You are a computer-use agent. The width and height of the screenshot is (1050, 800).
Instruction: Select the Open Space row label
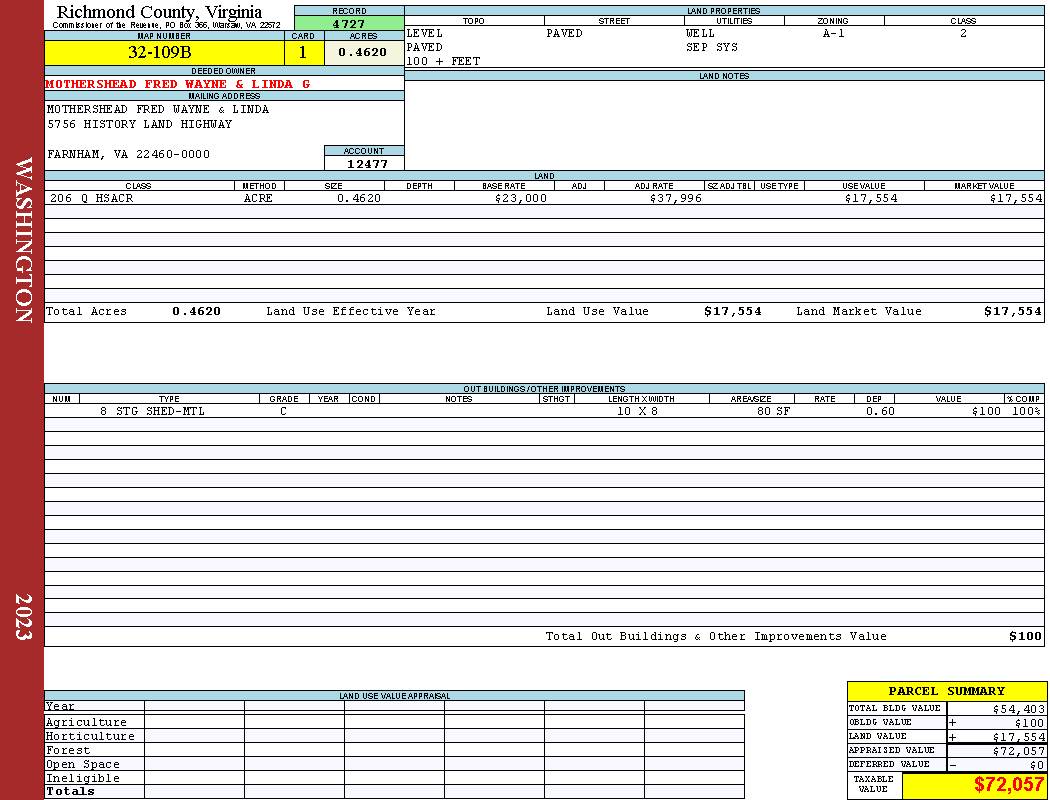point(82,765)
